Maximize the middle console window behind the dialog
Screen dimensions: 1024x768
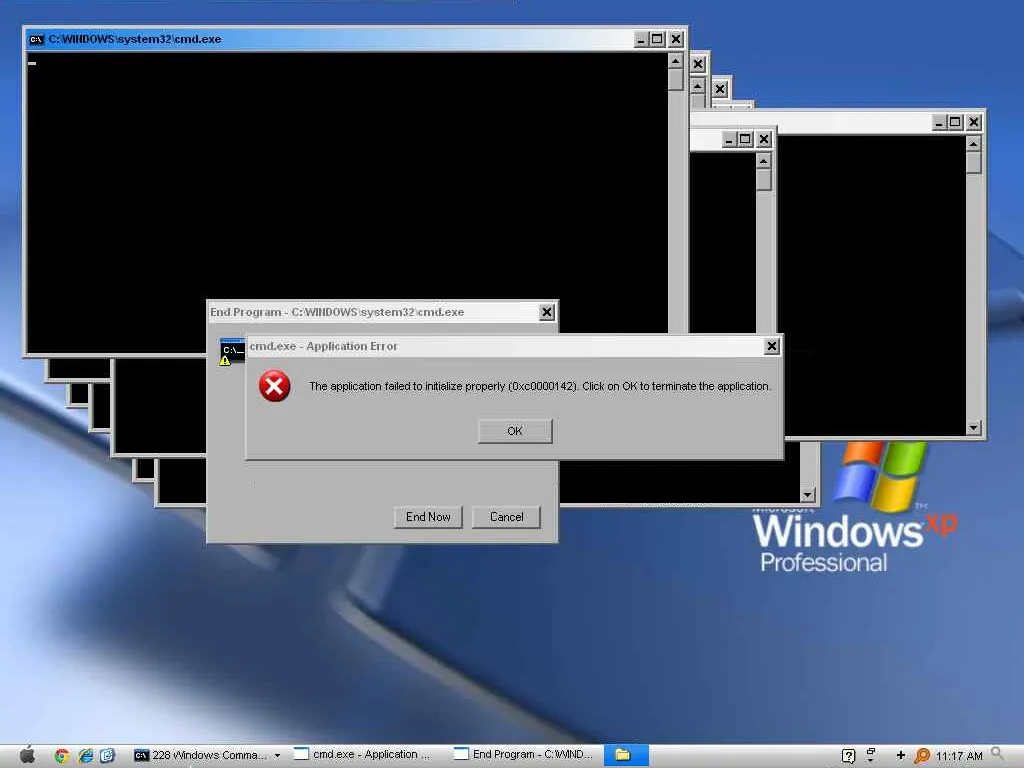coord(745,139)
